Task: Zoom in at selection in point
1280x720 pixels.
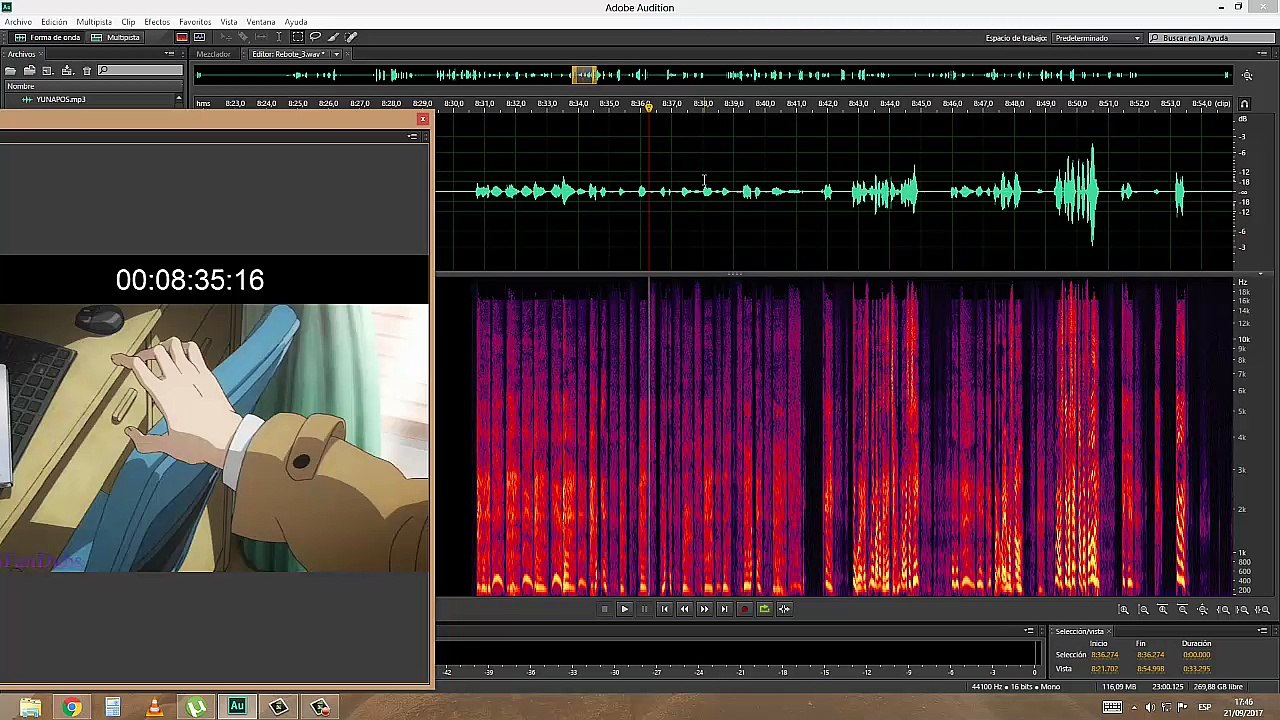Action: pyautogui.click(x=1223, y=610)
